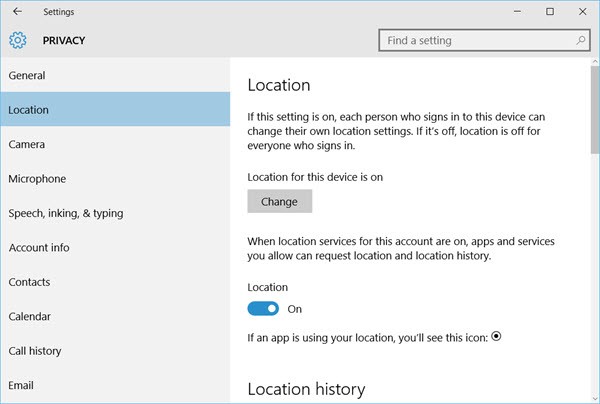Maximize the Settings window
Screen dimensions: 600x404
point(550,11)
